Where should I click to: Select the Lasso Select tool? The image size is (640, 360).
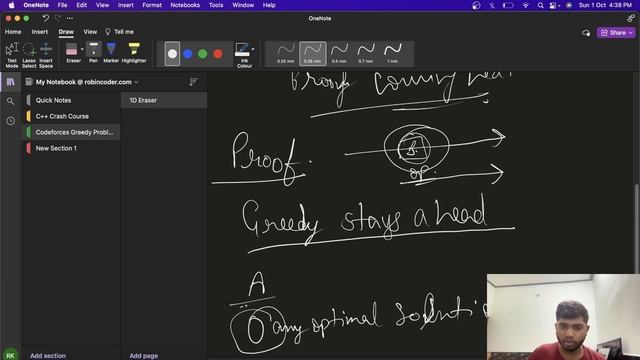click(29, 55)
